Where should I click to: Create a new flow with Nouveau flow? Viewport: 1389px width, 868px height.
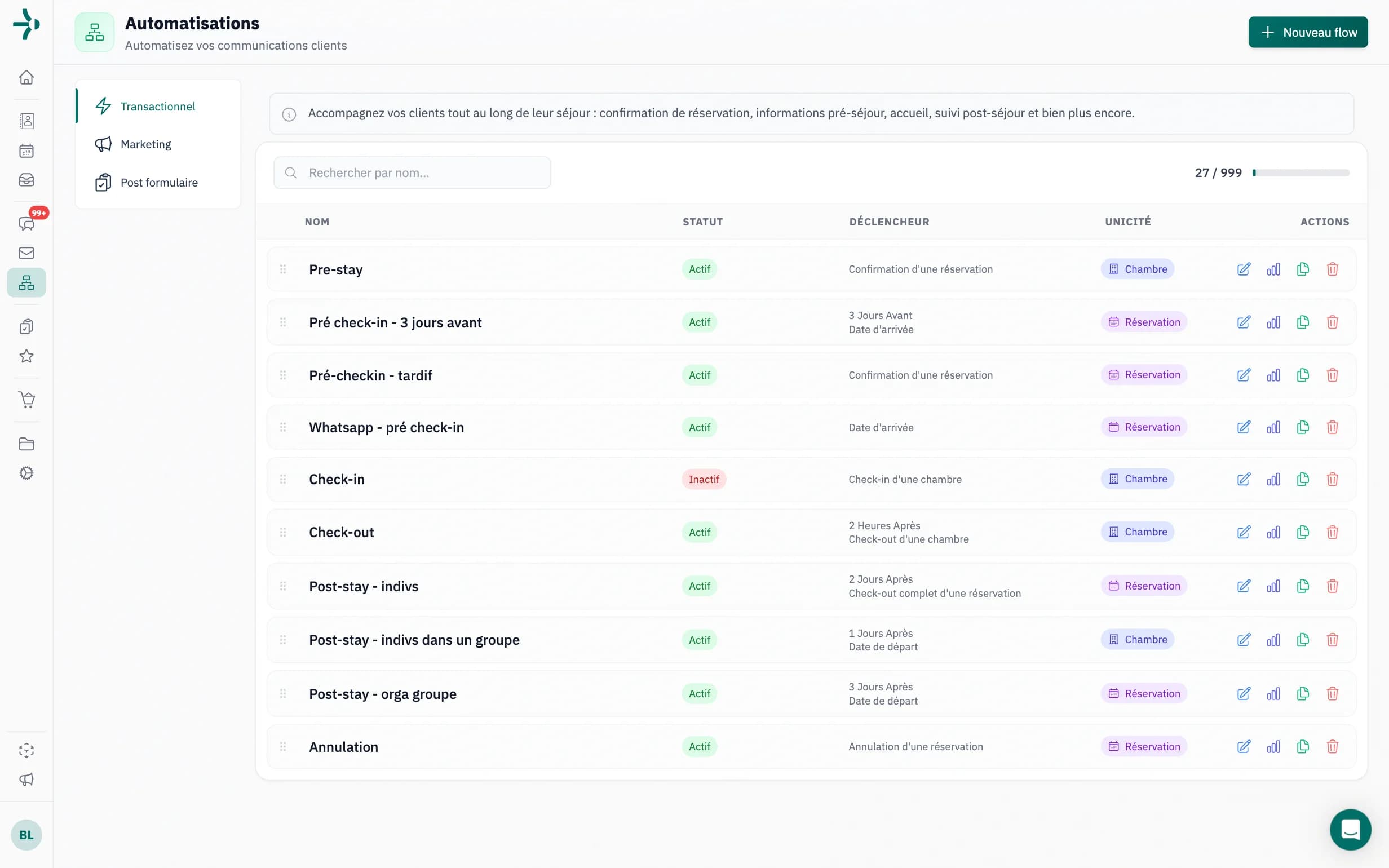1308,32
